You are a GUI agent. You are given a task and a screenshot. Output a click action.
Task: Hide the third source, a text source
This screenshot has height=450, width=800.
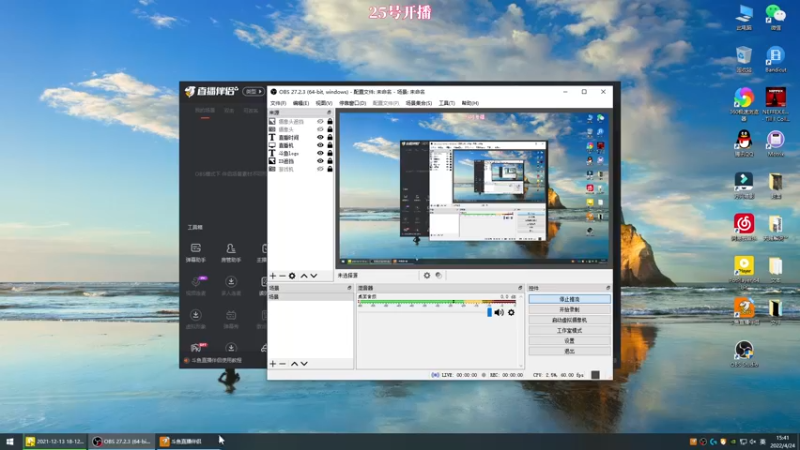(320, 137)
